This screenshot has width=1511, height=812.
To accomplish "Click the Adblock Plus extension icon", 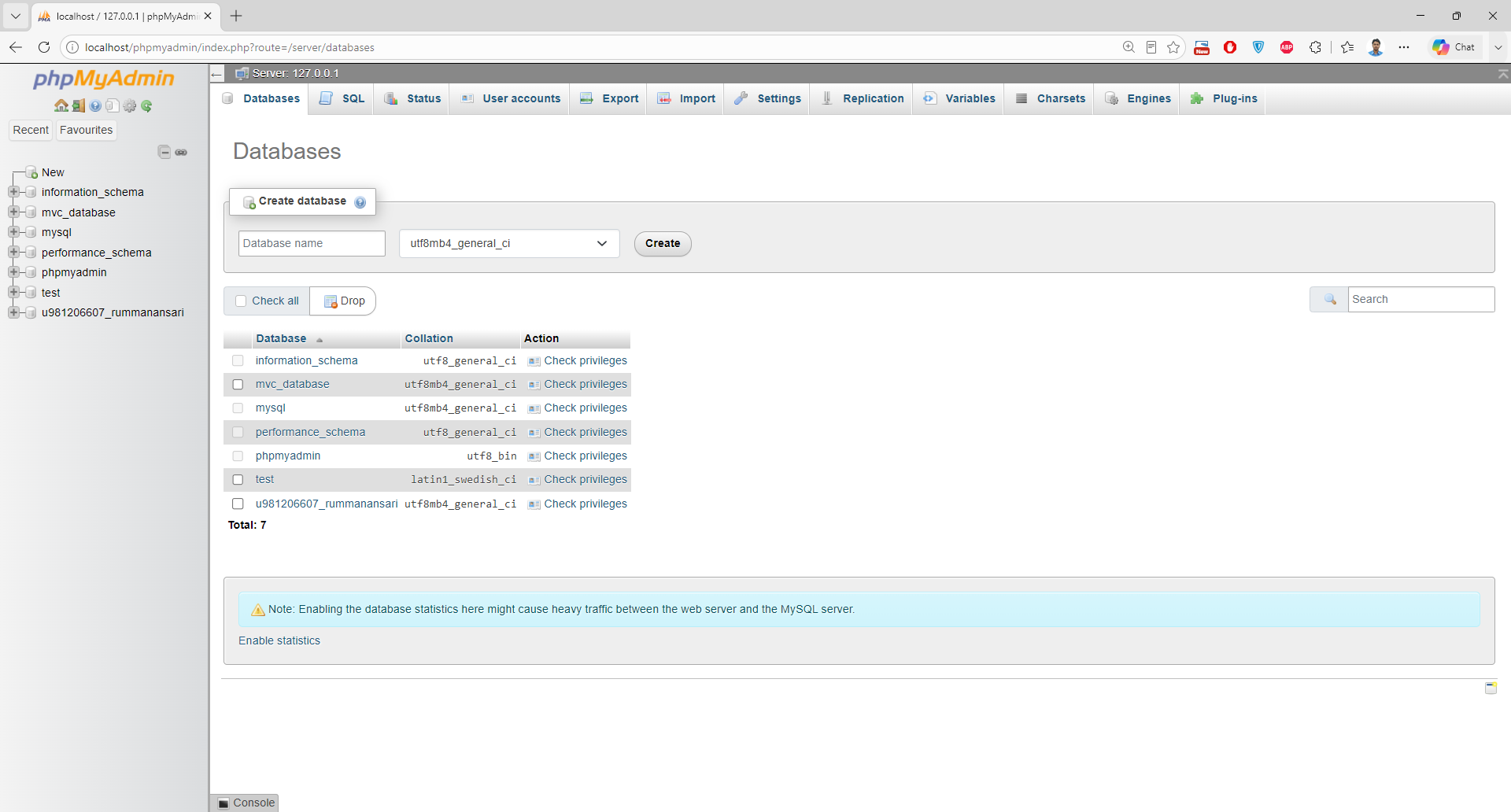I will (1287, 47).
